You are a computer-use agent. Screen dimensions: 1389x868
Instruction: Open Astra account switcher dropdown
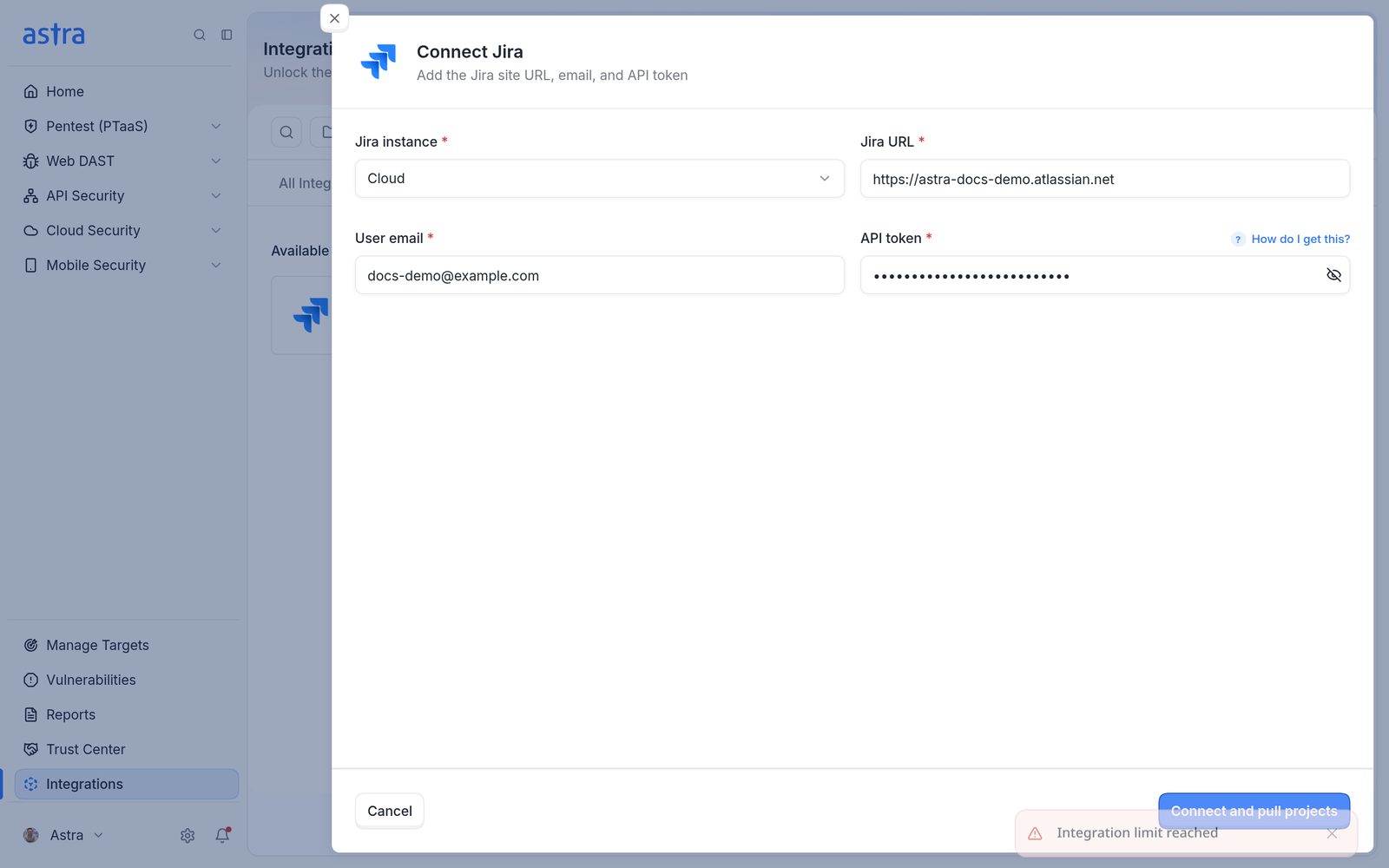63,835
